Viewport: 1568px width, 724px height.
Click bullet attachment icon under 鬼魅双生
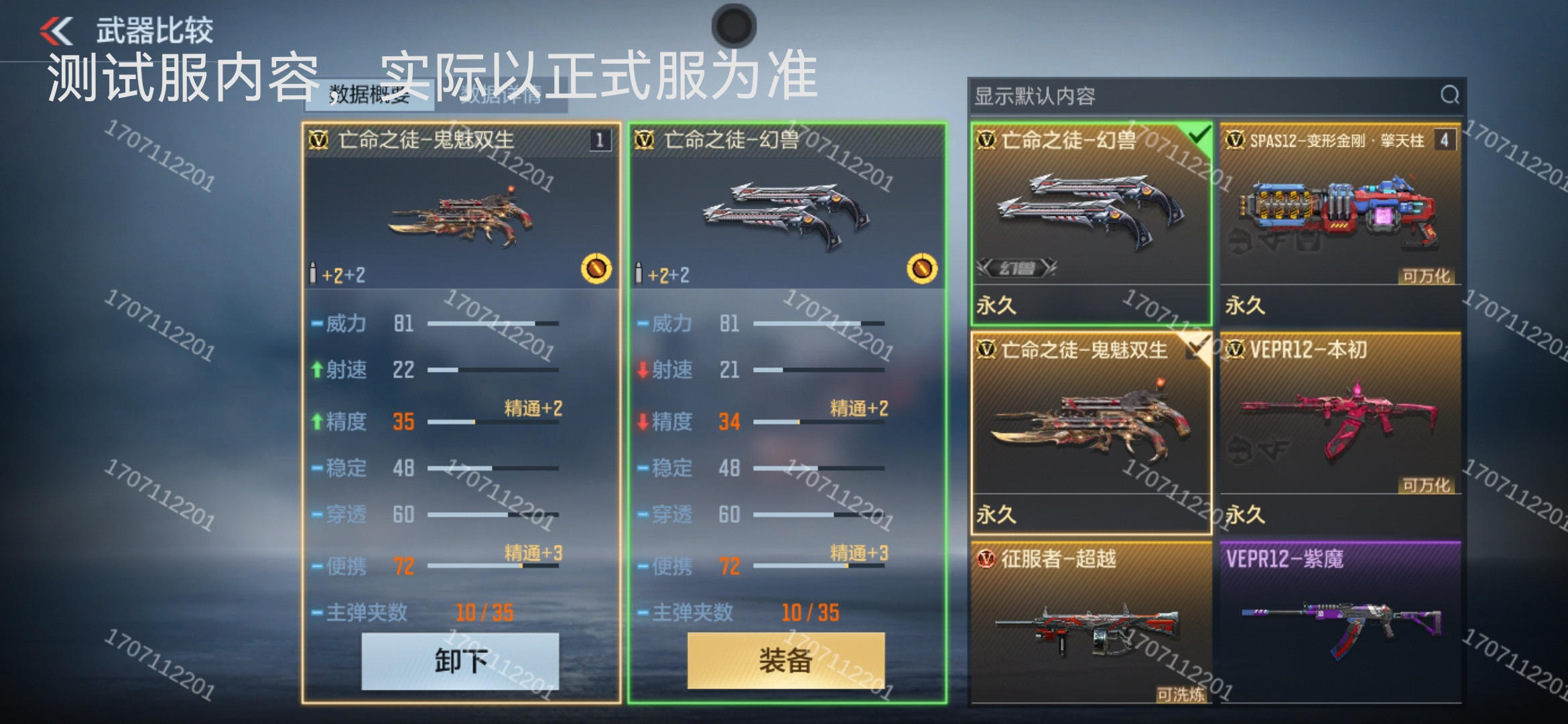312,274
